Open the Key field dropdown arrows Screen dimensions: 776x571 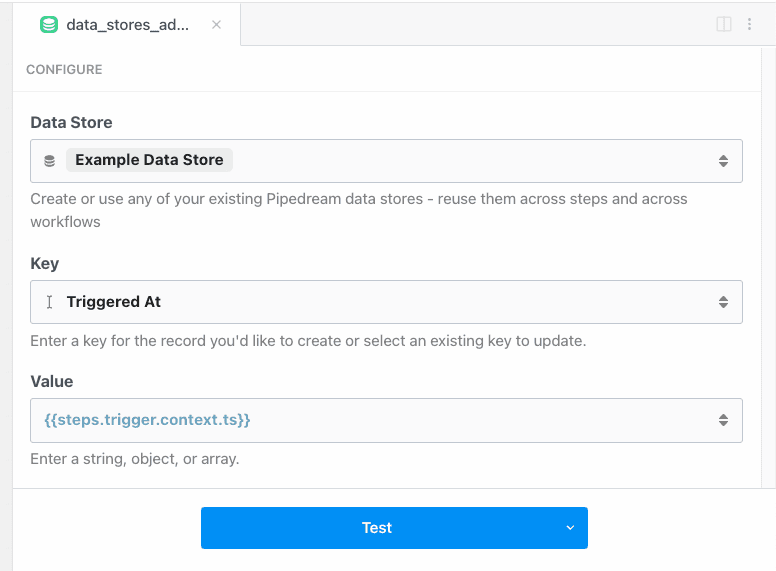coord(723,302)
